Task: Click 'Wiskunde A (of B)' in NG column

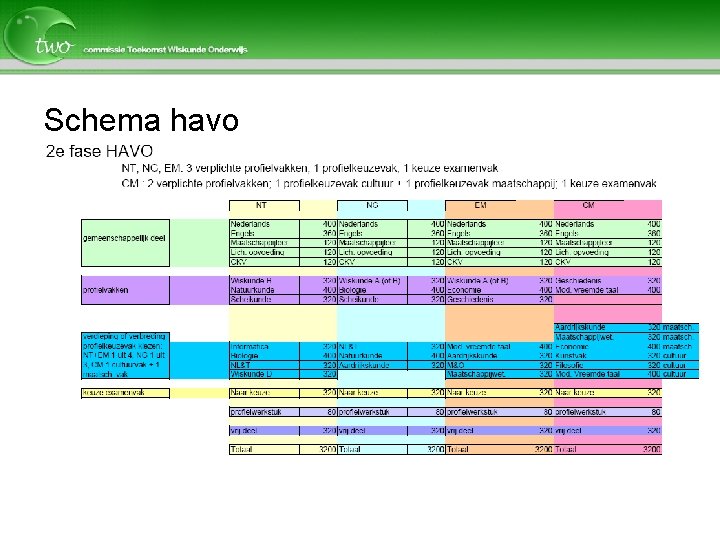Action: 370,281
